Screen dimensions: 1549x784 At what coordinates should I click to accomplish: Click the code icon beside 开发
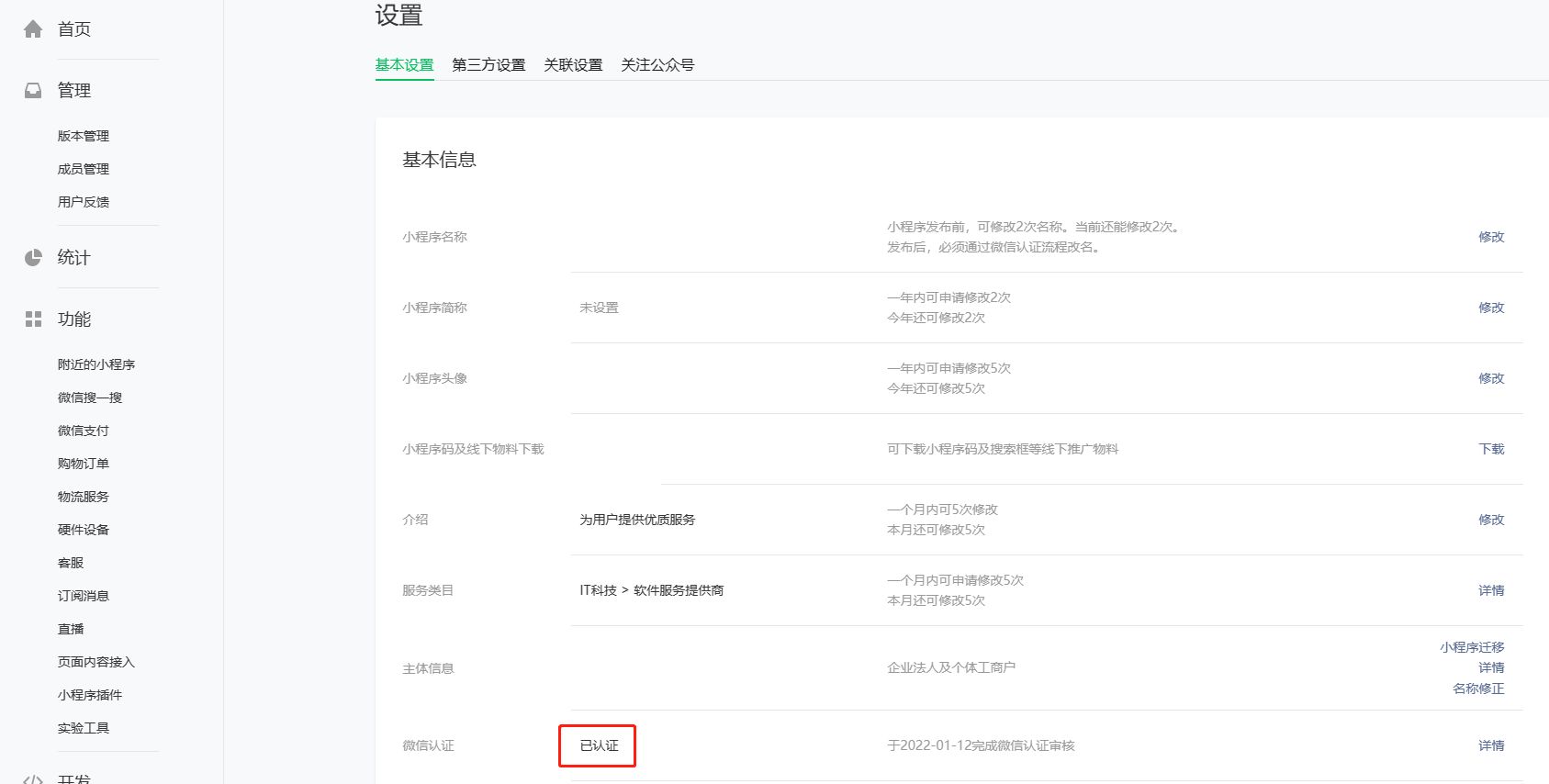point(33,779)
